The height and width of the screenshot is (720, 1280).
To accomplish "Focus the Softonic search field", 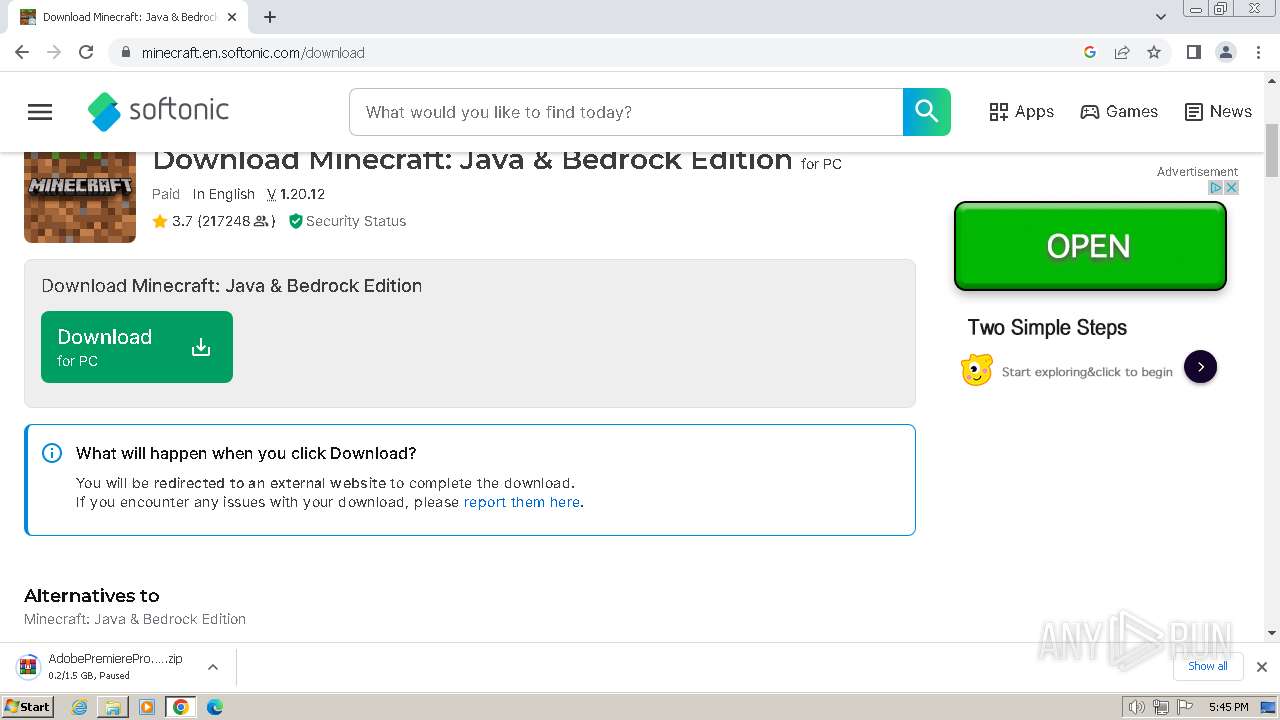I will [x=626, y=112].
